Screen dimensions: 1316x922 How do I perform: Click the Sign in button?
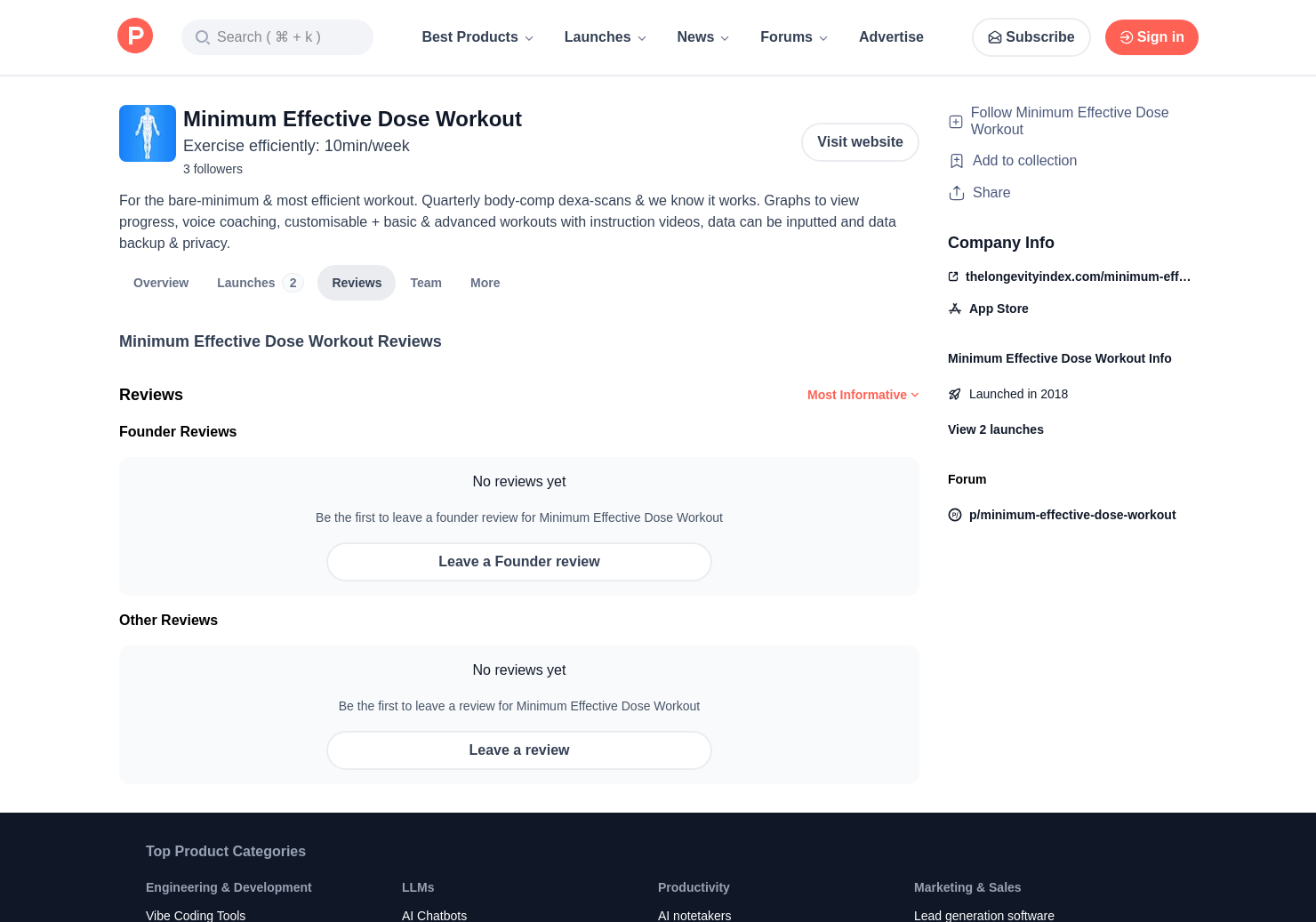[x=1151, y=37]
